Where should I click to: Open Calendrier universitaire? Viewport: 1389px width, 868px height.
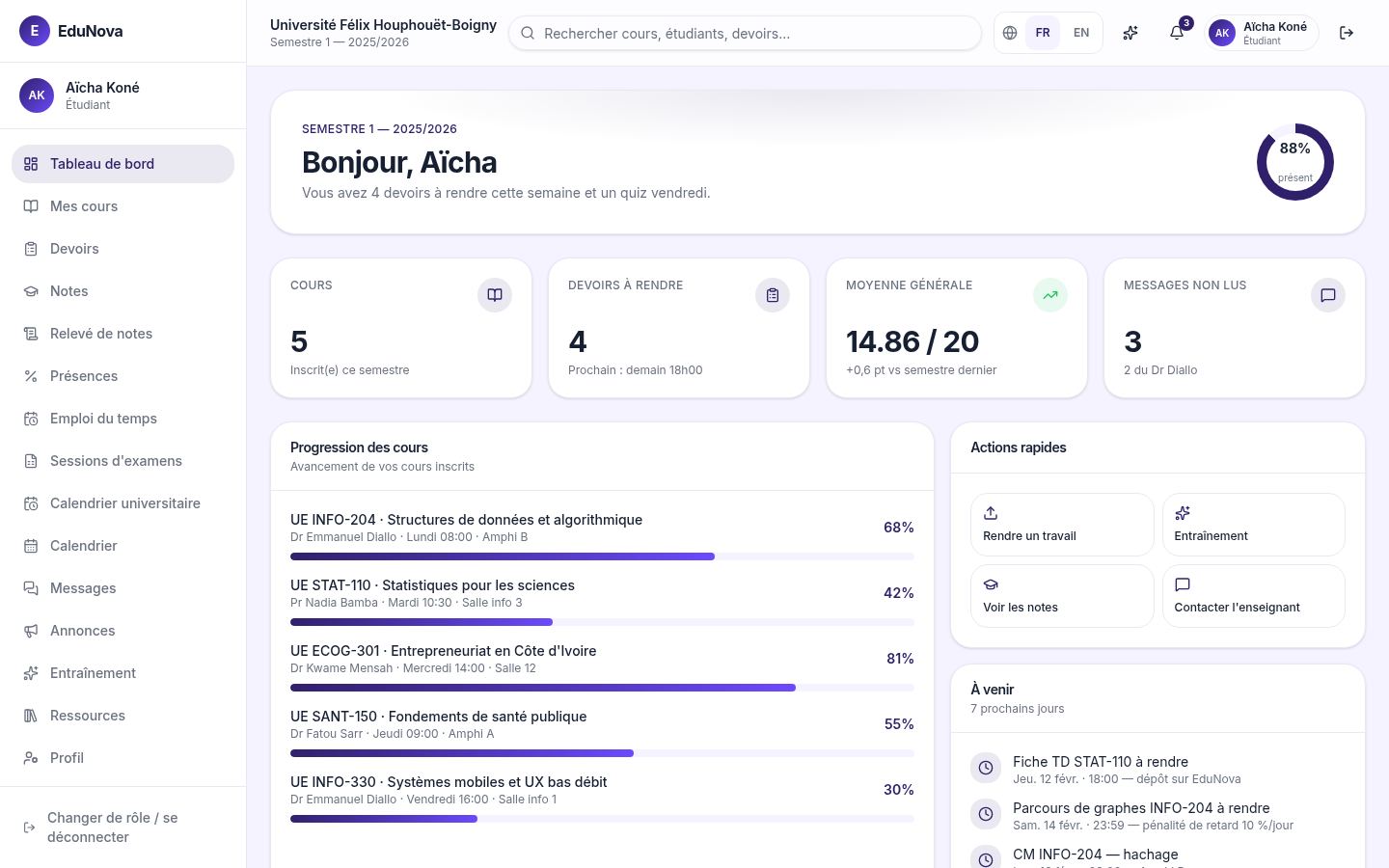123,503
